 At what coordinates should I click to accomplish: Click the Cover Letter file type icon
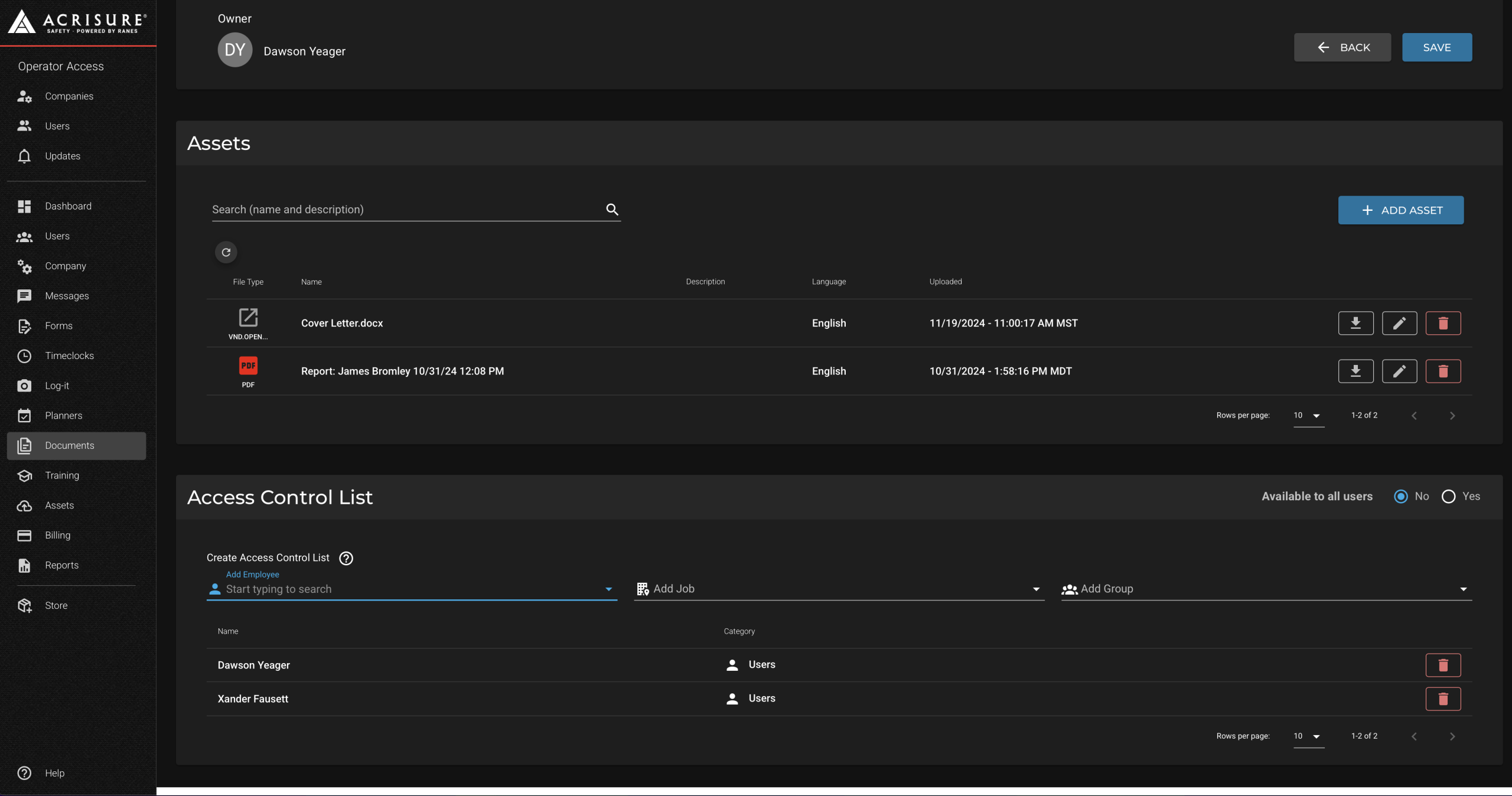(x=248, y=317)
